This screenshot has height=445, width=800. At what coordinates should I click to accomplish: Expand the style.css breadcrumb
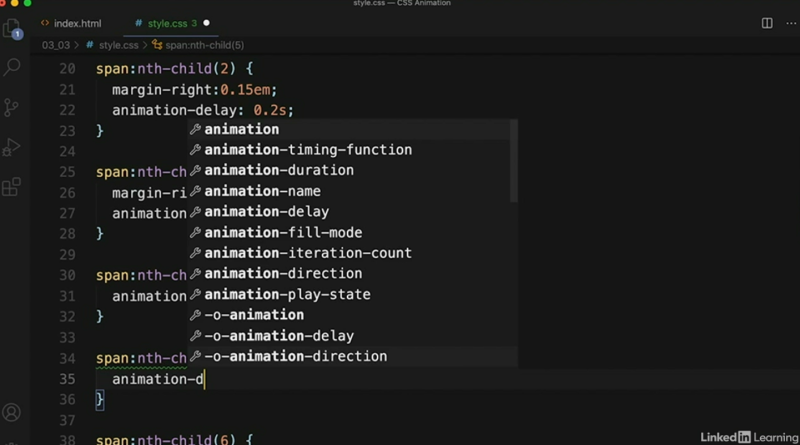coord(118,45)
